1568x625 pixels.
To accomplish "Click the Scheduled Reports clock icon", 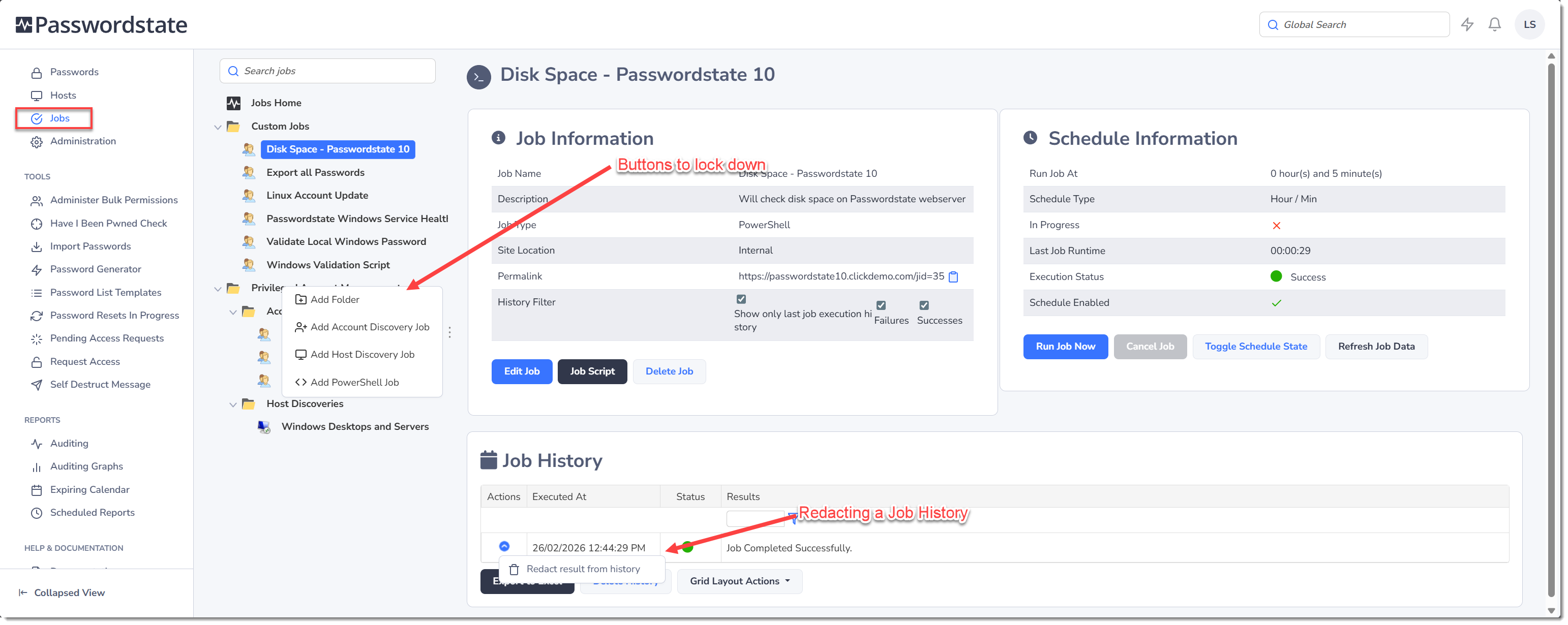I will click(37, 513).
